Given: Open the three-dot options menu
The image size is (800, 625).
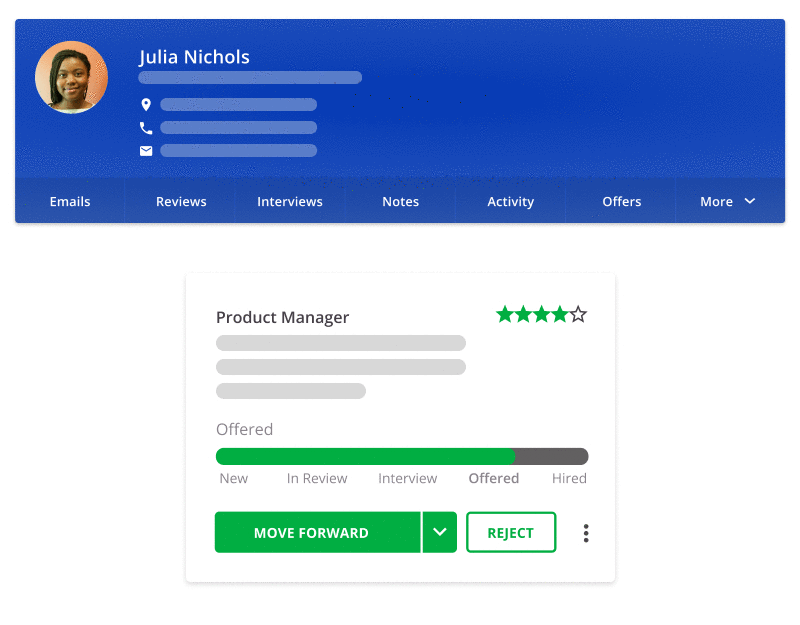Looking at the screenshot, I should tap(586, 533).
